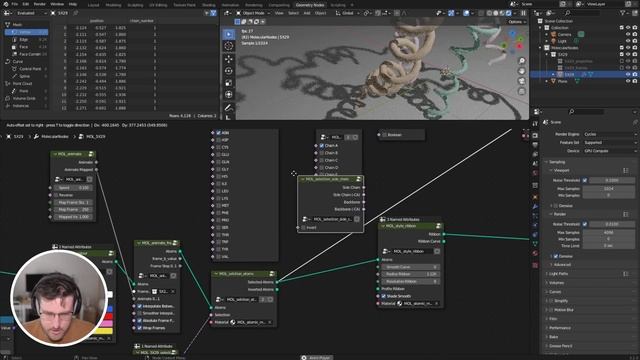
Task: Activate the Cursor tool in viewport toolbar
Action: (229, 46)
